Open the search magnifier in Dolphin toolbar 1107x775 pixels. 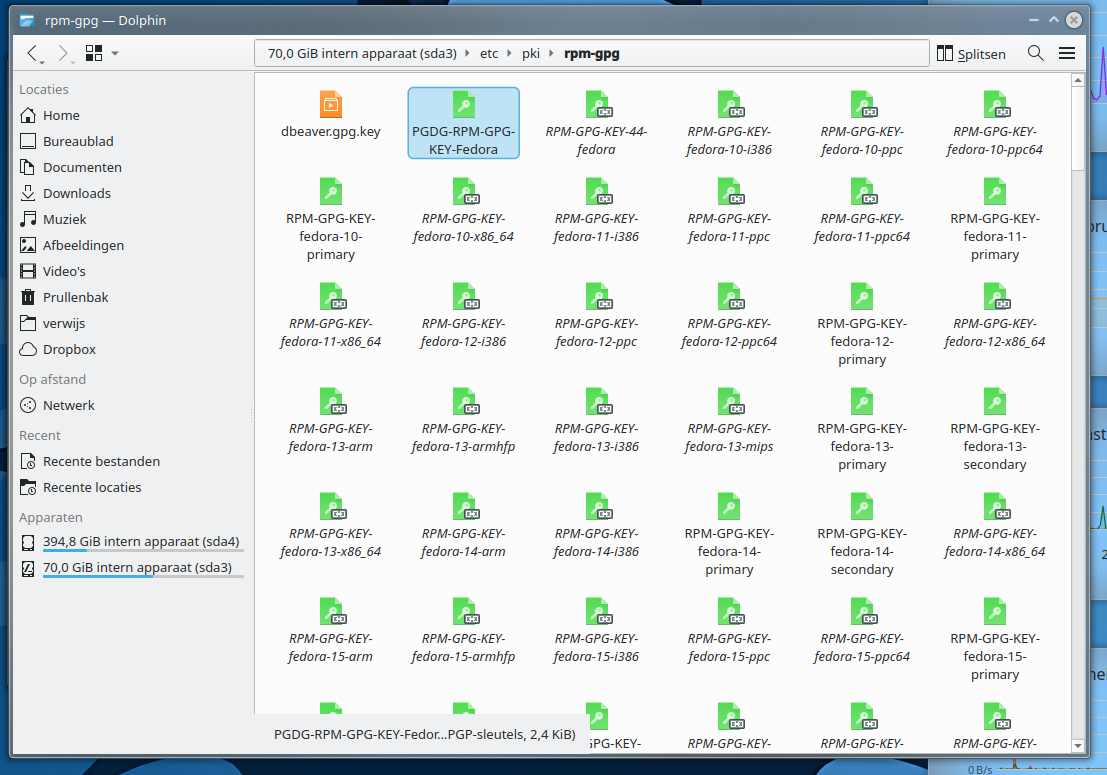(1036, 53)
